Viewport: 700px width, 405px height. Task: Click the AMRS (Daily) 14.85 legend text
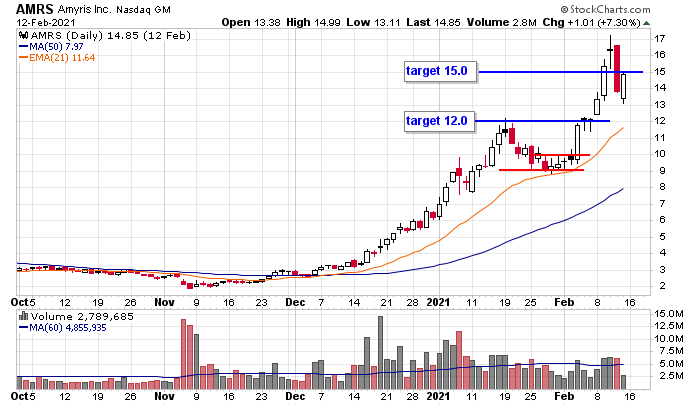[x=110, y=35]
